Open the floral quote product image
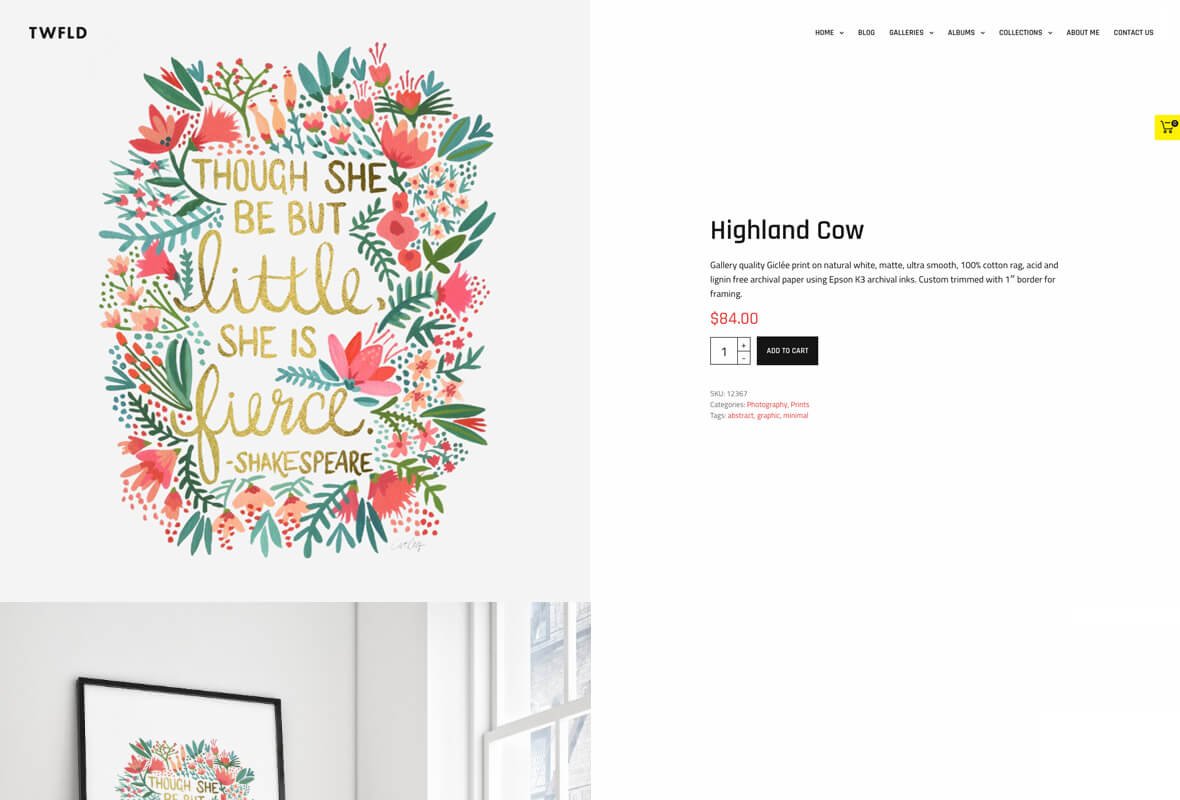1180x800 pixels. (x=295, y=301)
